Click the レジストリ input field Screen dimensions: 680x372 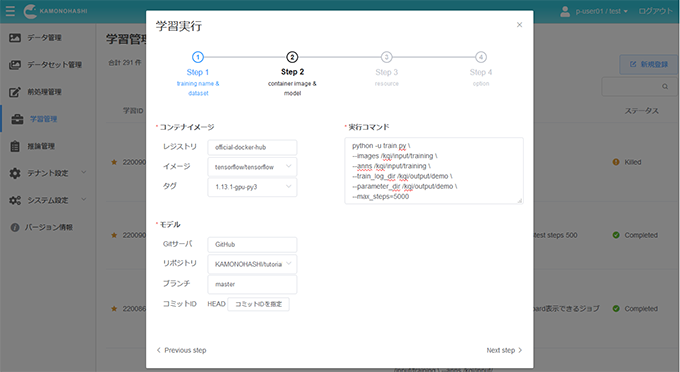coord(252,147)
